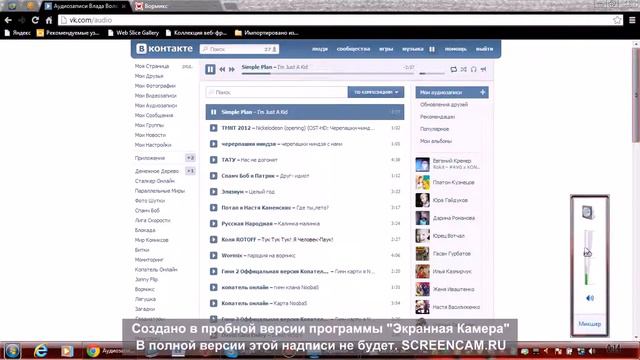Open Популярное section
This screenshot has height=360, width=640.
coord(434,129)
